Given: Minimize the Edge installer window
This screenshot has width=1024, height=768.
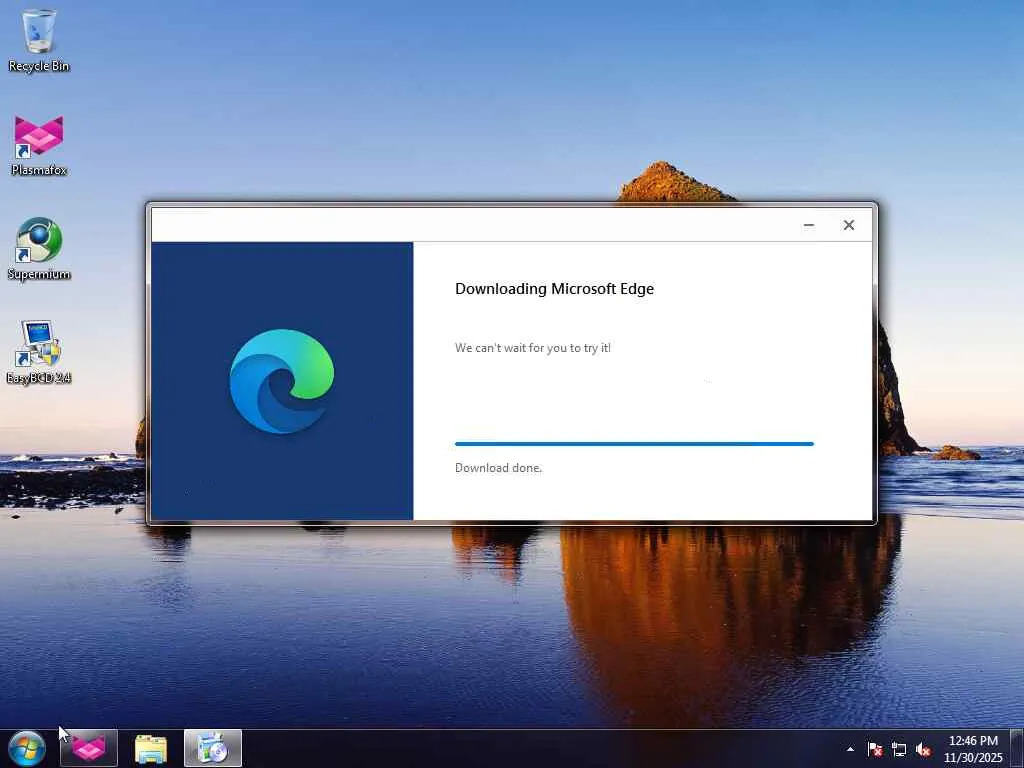Looking at the screenshot, I should pyautogui.click(x=808, y=225).
